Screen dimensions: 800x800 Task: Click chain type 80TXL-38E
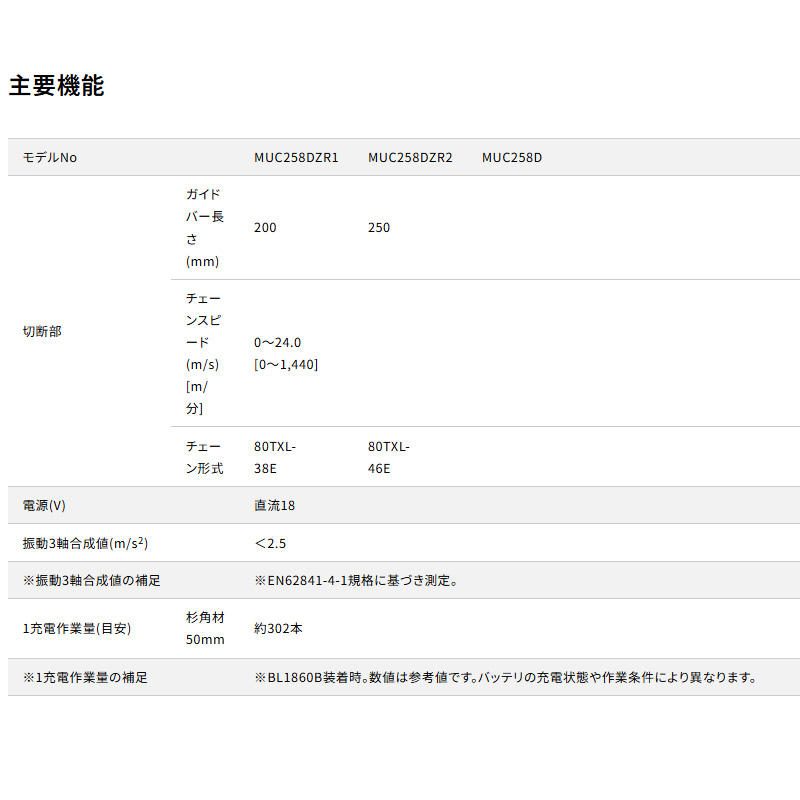tap(275, 457)
